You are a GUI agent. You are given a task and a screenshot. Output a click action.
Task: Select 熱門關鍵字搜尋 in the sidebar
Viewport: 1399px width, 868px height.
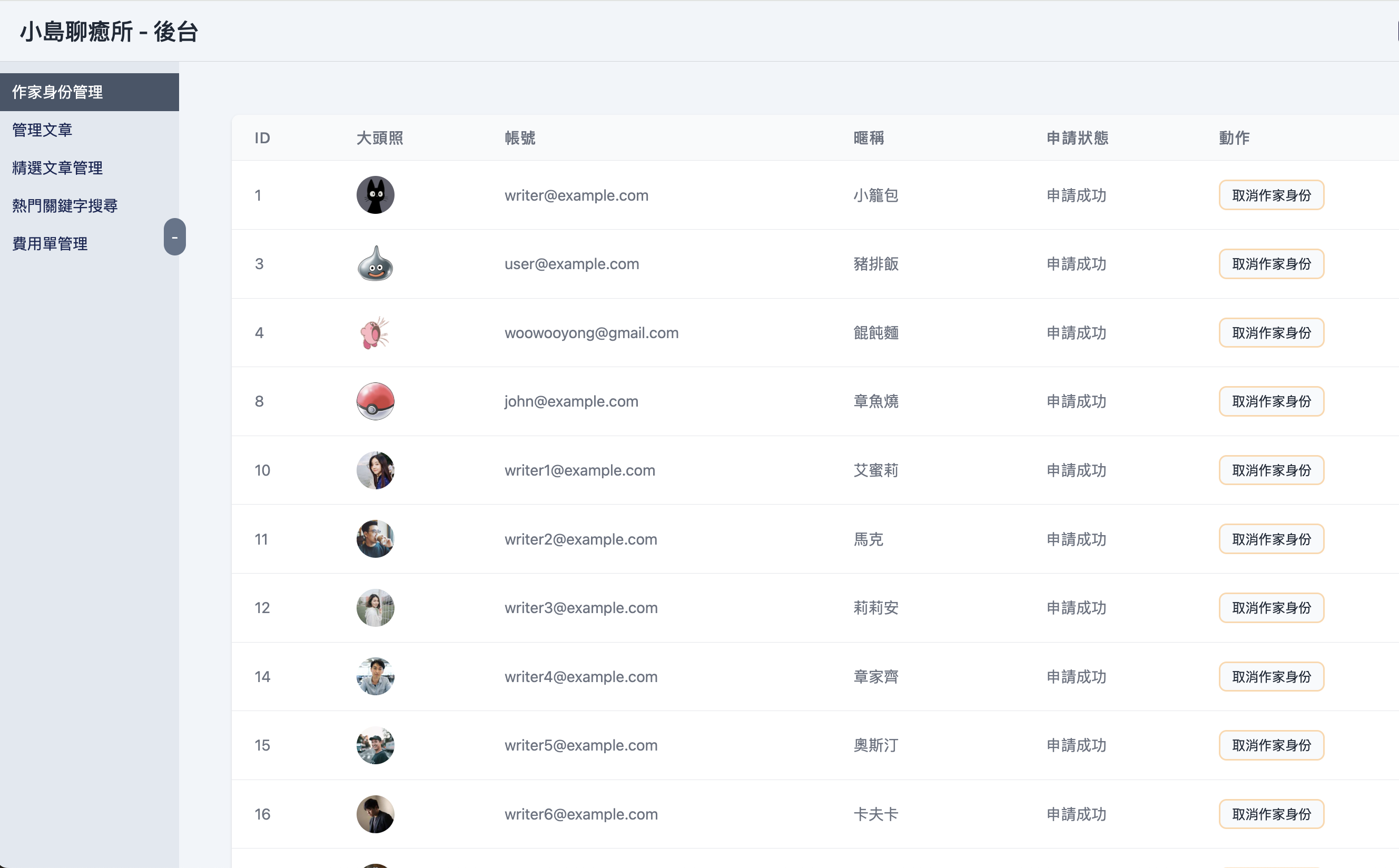pos(65,205)
